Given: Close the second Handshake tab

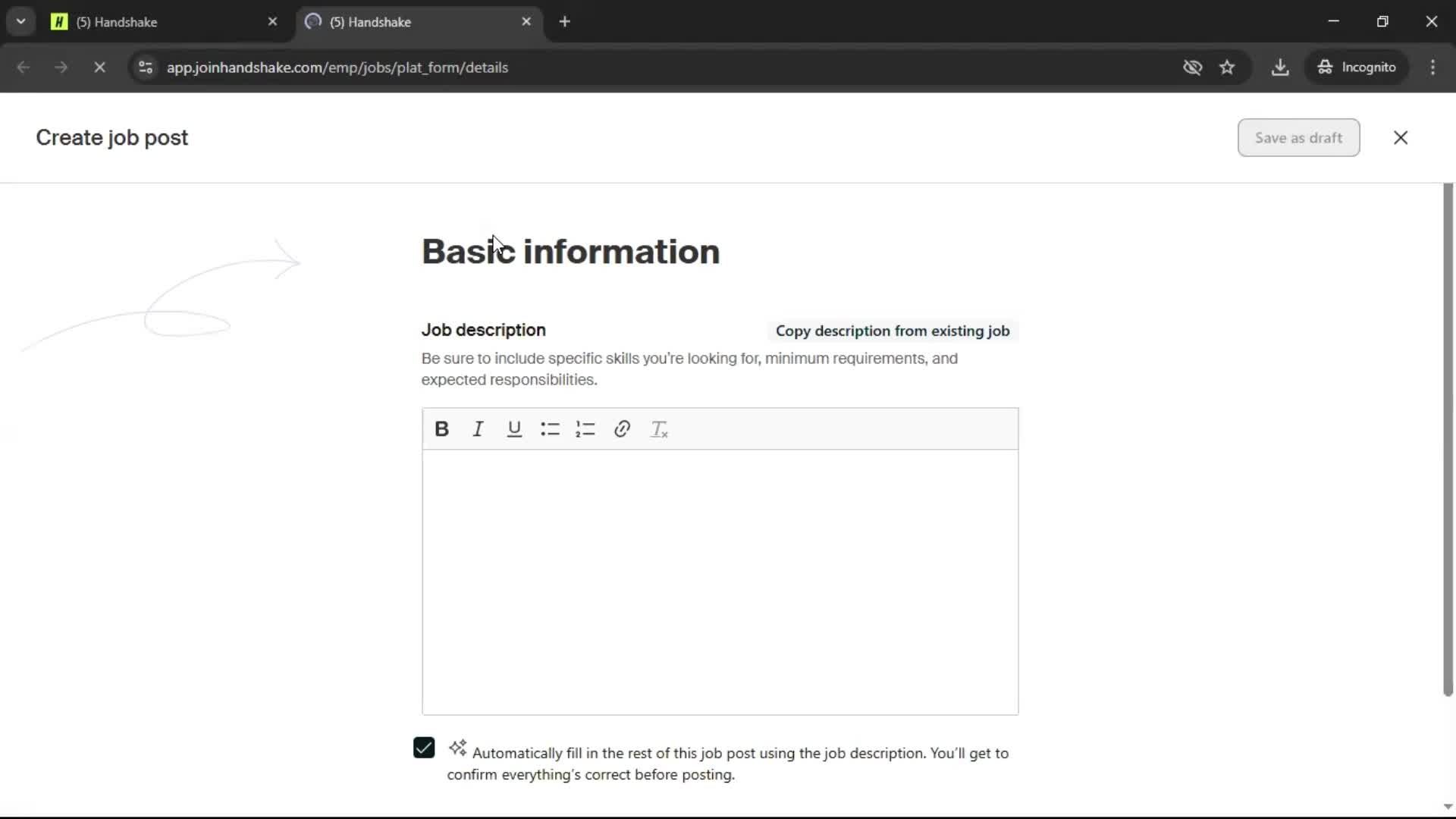Looking at the screenshot, I should 526,22.
